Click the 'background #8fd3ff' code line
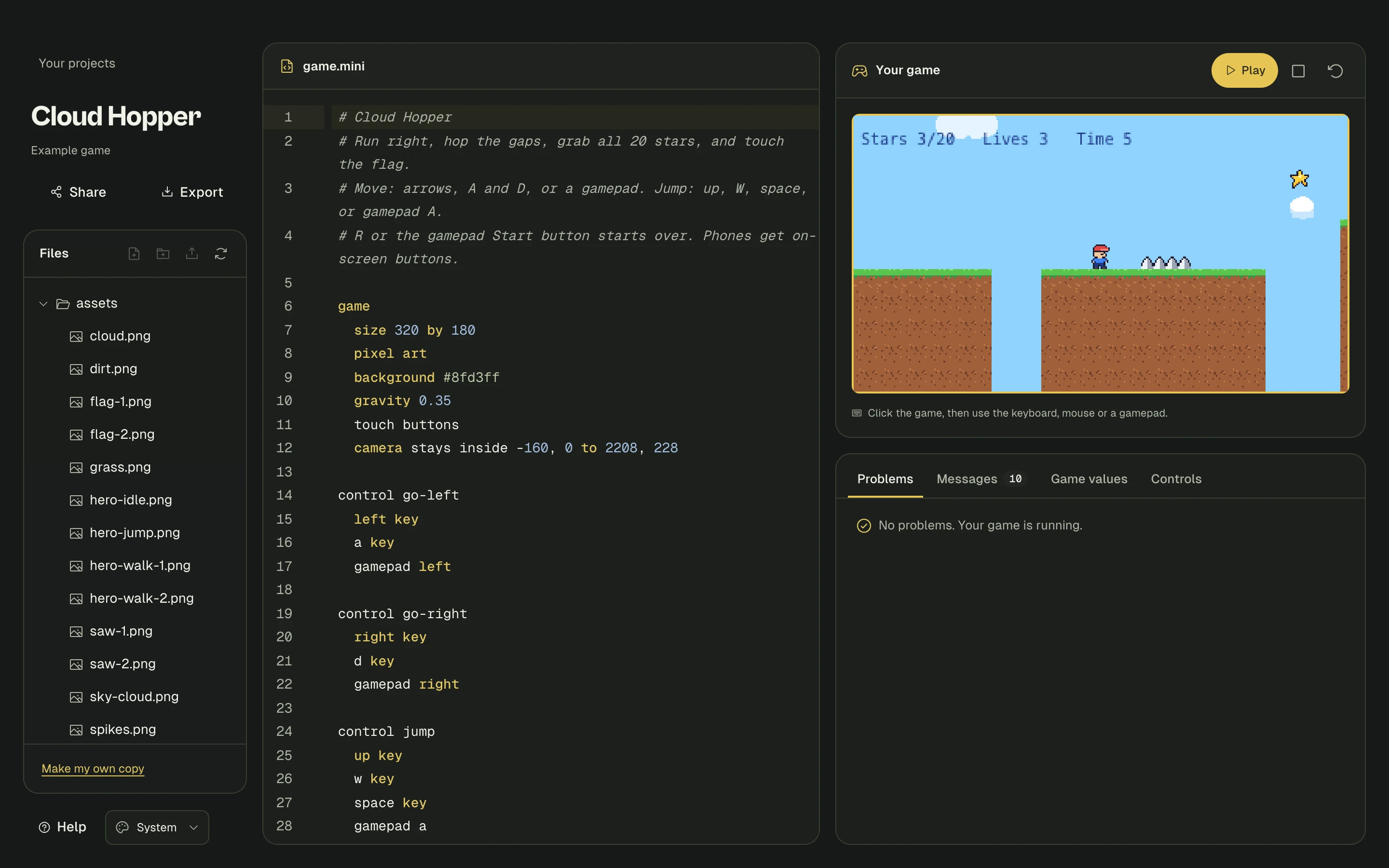 426,377
